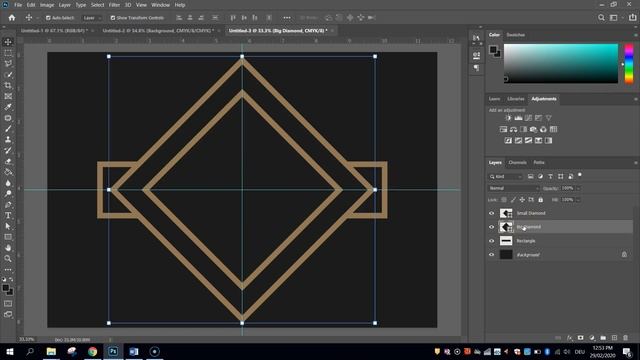
Task: Open the Filter menu
Action: (114, 5)
